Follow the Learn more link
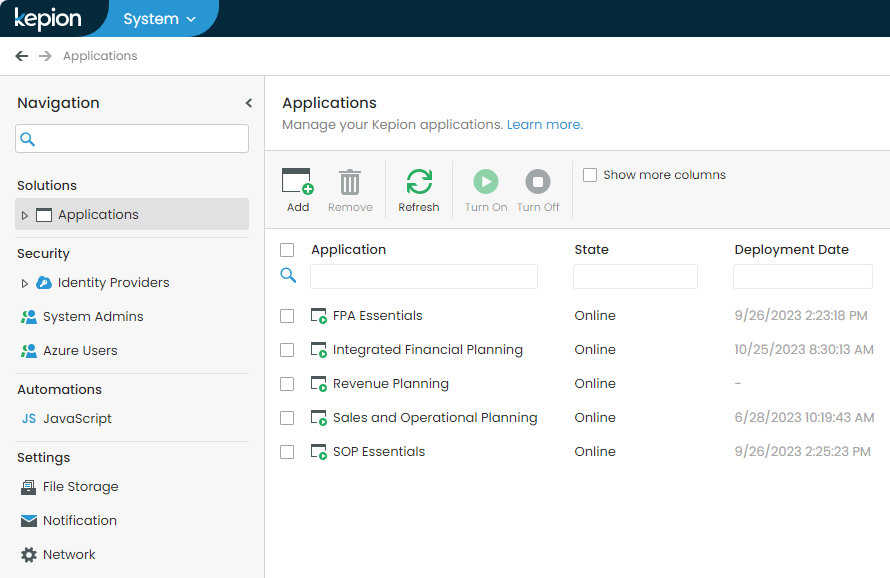This screenshot has height=578, width=890. click(x=545, y=124)
